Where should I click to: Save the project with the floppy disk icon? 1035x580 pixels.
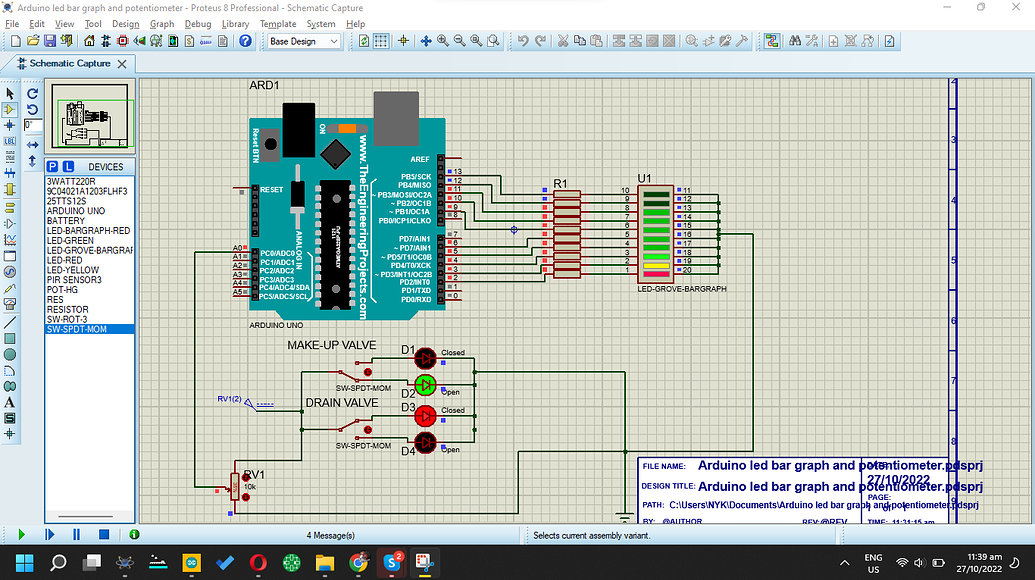50,41
